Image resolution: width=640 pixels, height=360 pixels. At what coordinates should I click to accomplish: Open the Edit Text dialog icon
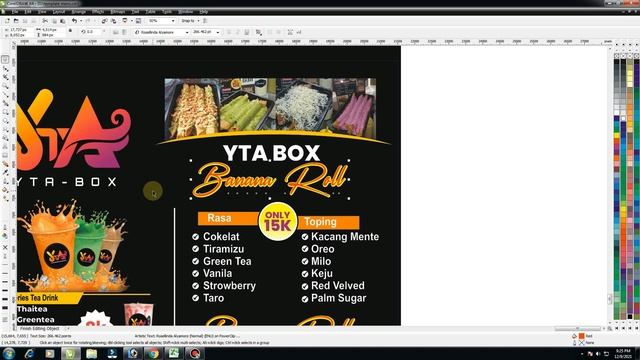(299, 32)
